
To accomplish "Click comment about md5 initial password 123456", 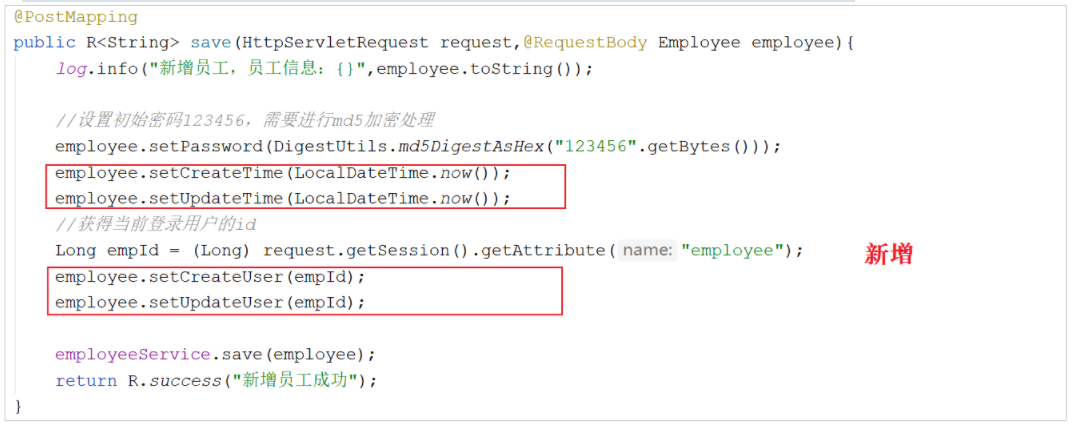I will point(244,121).
